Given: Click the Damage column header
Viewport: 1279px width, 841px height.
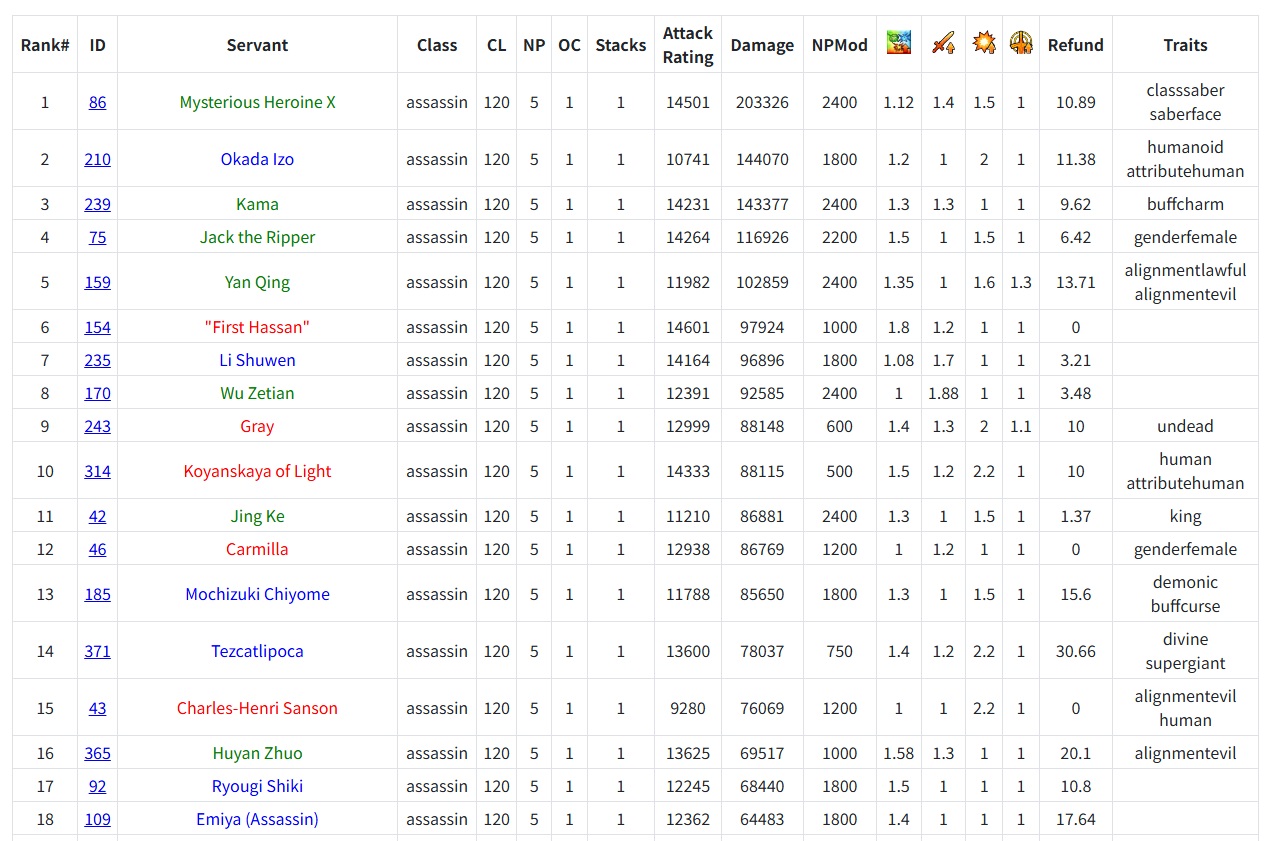Looking at the screenshot, I should [x=762, y=45].
